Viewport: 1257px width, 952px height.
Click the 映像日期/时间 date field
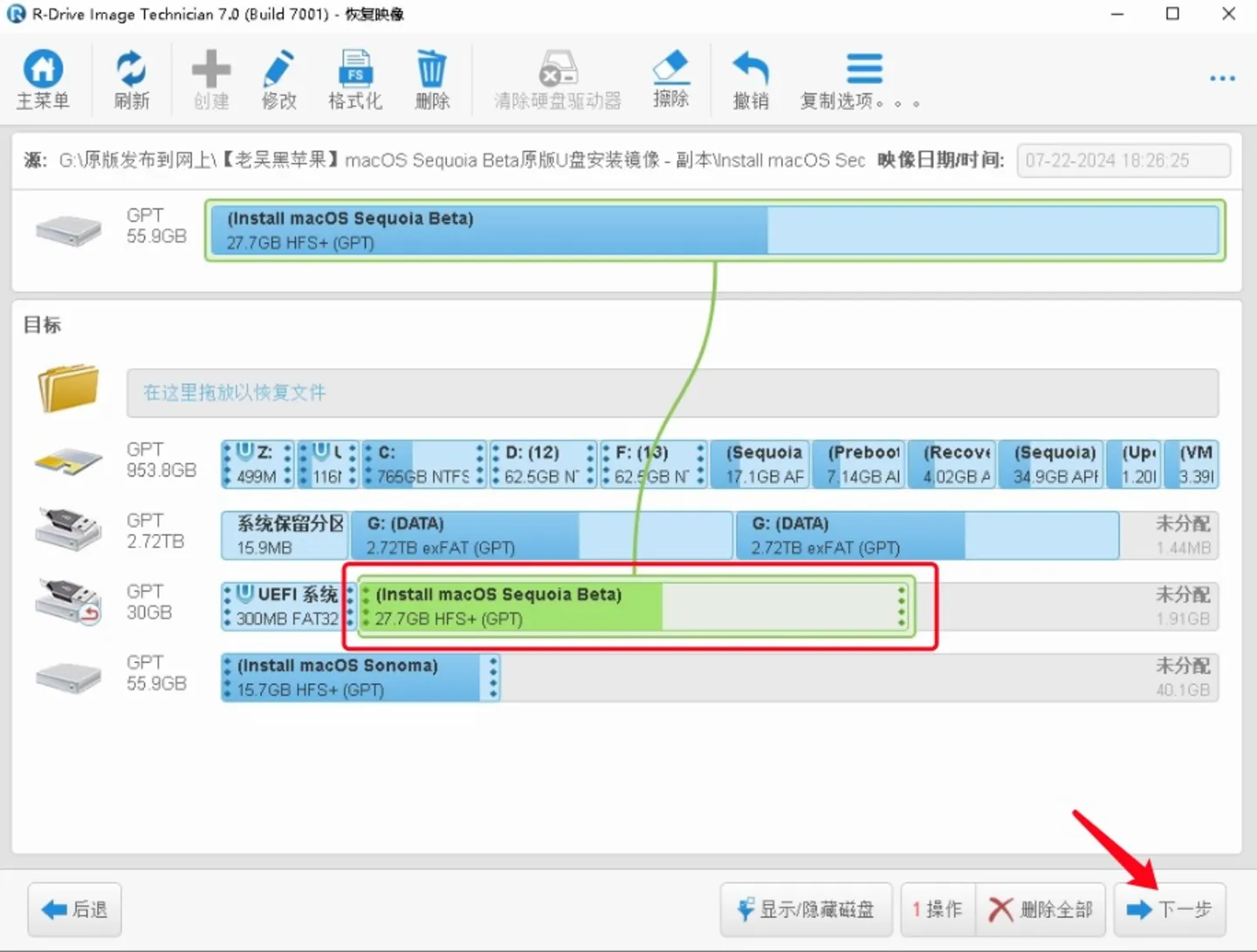(1123, 160)
